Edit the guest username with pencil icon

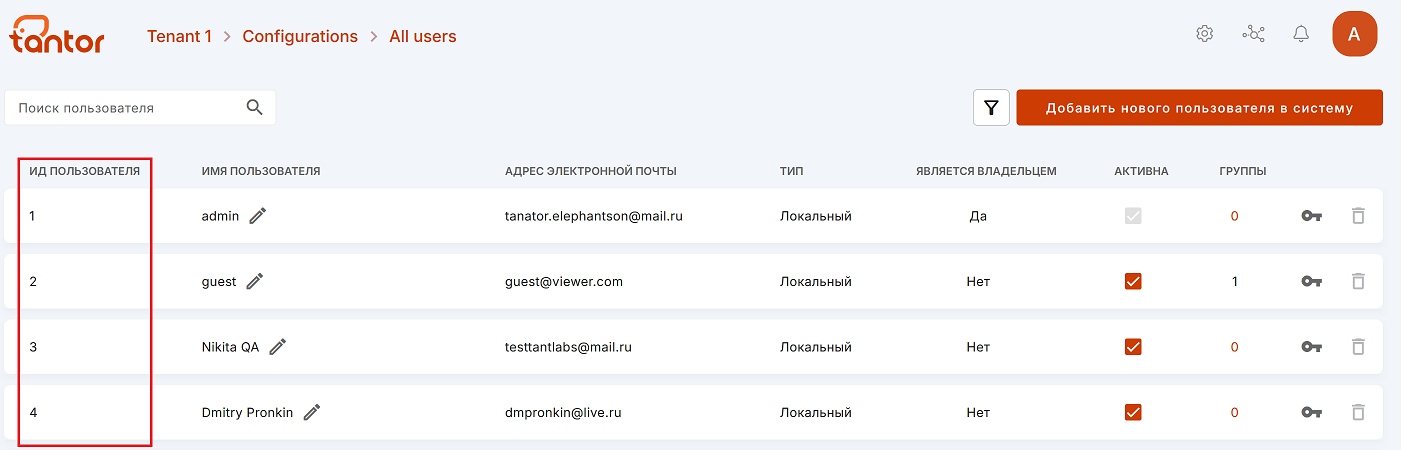point(255,282)
